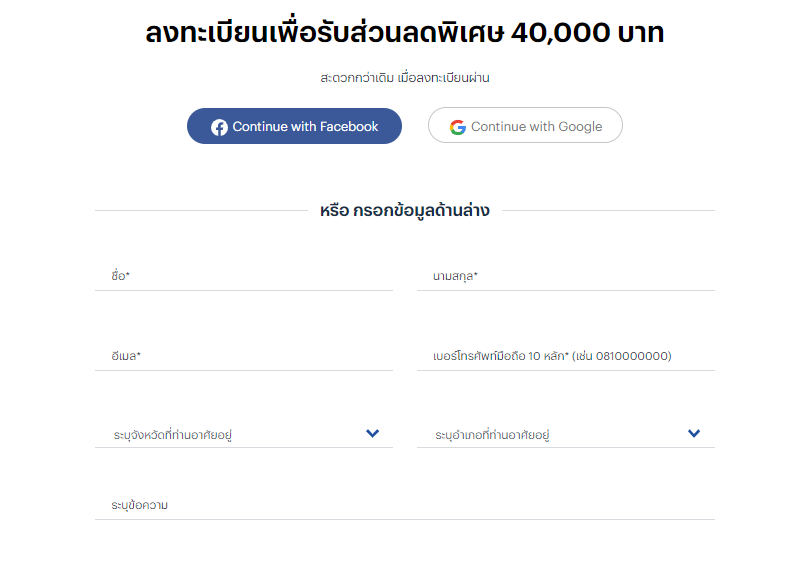
Task: Click the 40,000 บาท amount text
Action: (587, 33)
